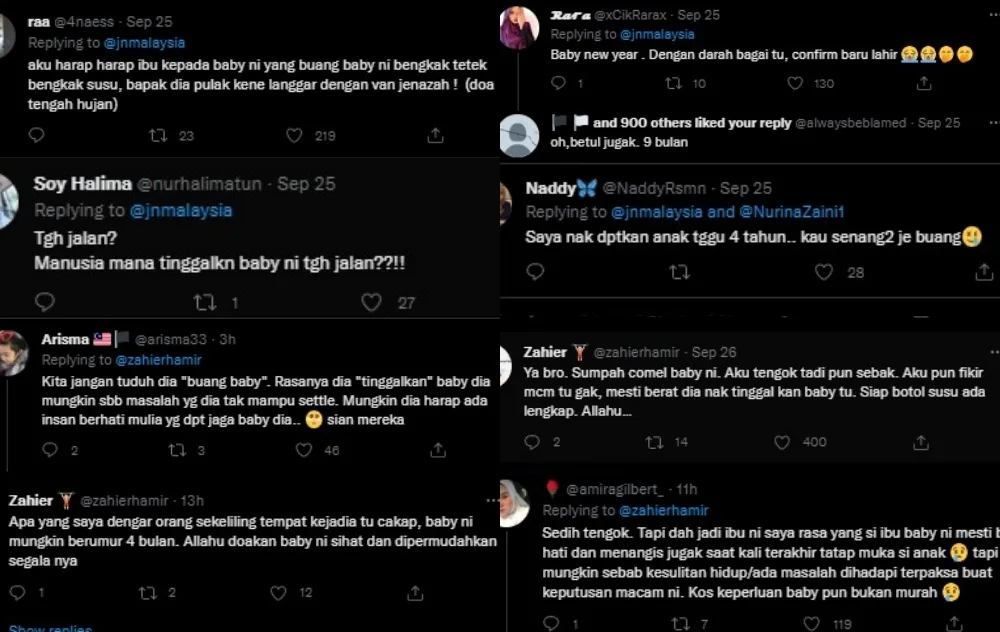Share raa's tweet via share icon
Viewport: 1000px width, 632px height.
[435, 135]
